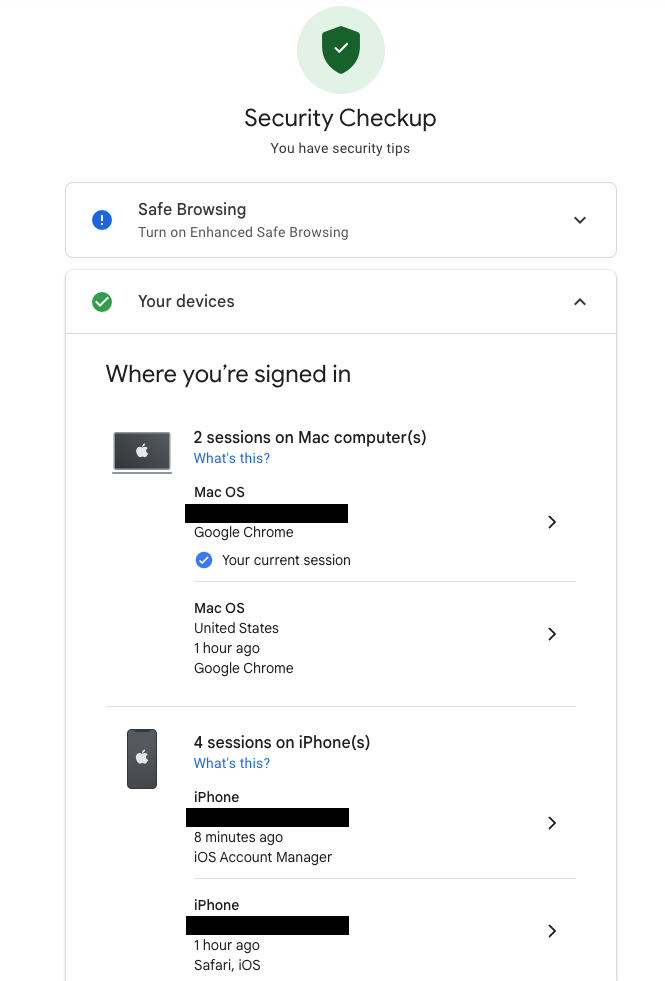Open details arrow for the Safari iOS session
This screenshot has width=665, height=981.
tap(551, 930)
